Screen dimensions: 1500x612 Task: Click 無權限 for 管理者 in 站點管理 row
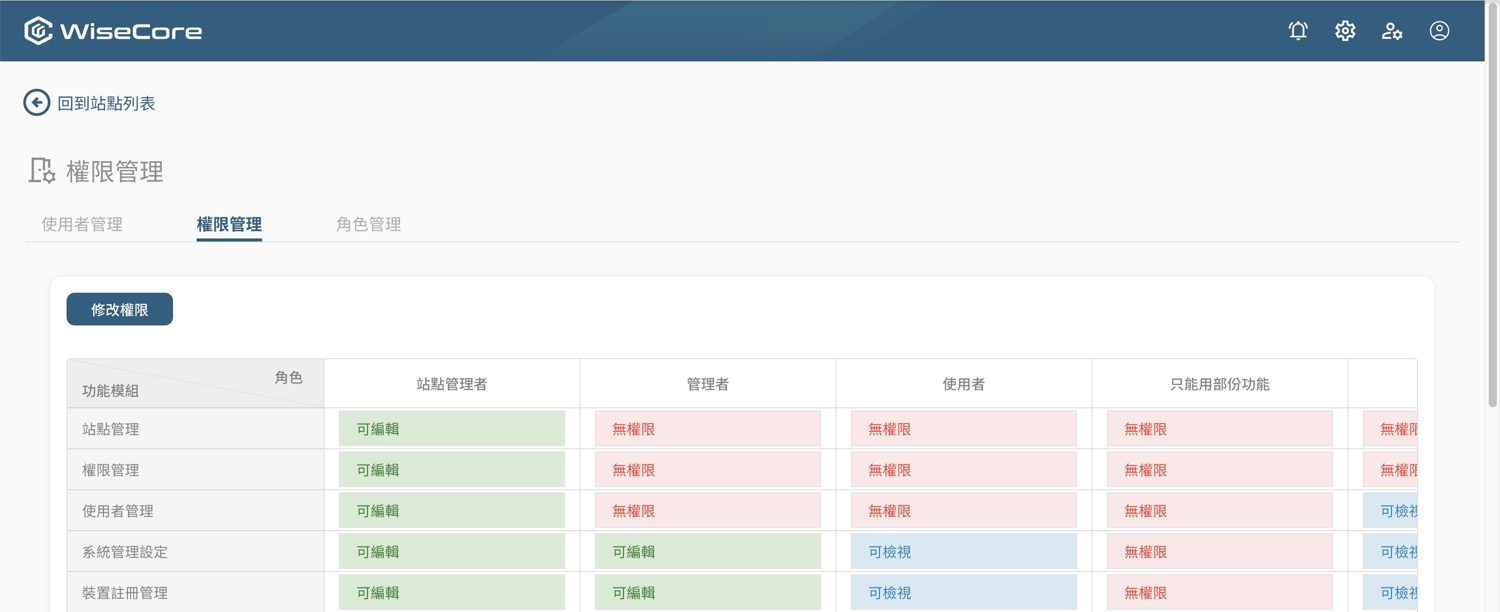pyautogui.click(x=708, y=429)
